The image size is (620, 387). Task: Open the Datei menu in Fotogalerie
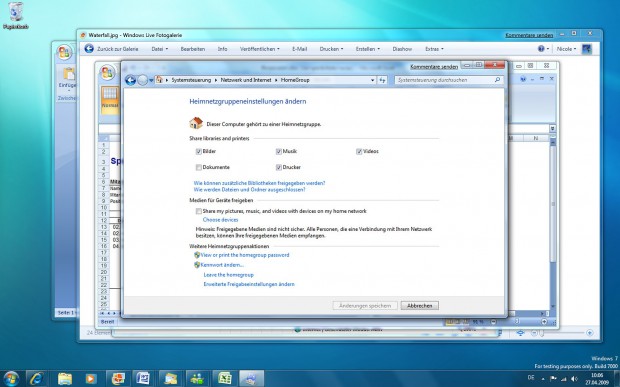click(x=160, y=49)
